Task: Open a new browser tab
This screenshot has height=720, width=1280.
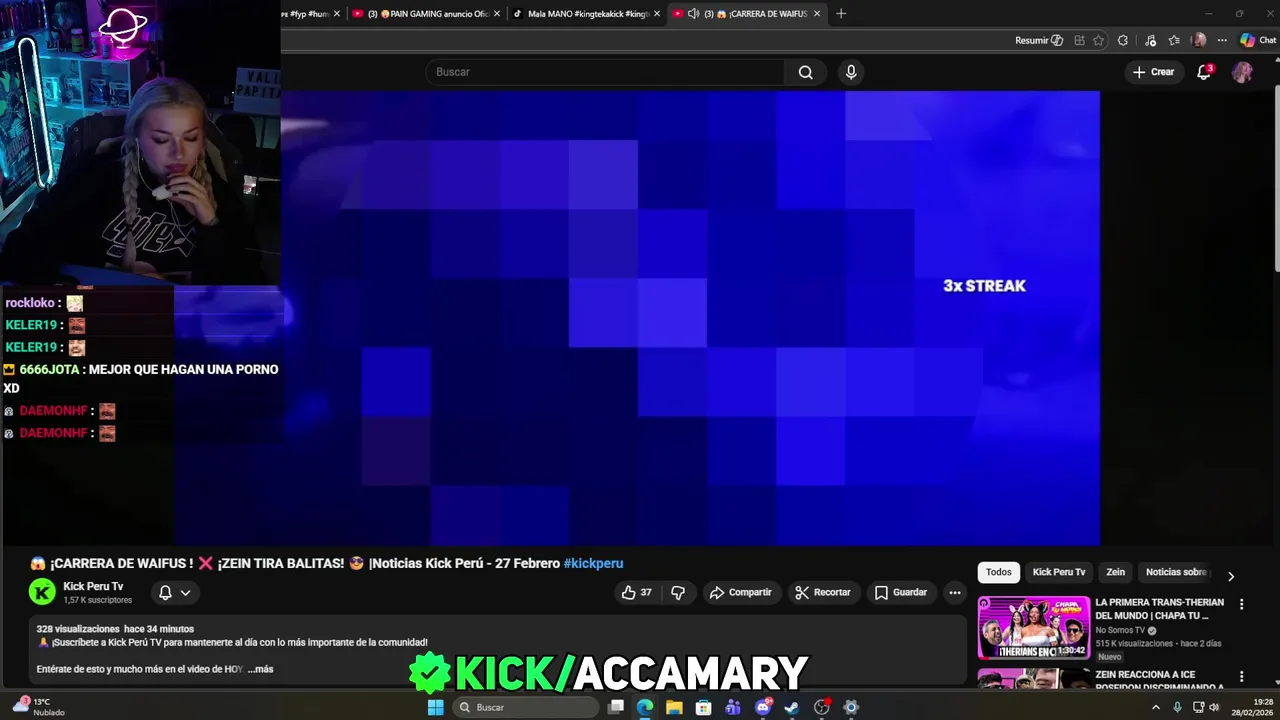Action: coord(841,14)
